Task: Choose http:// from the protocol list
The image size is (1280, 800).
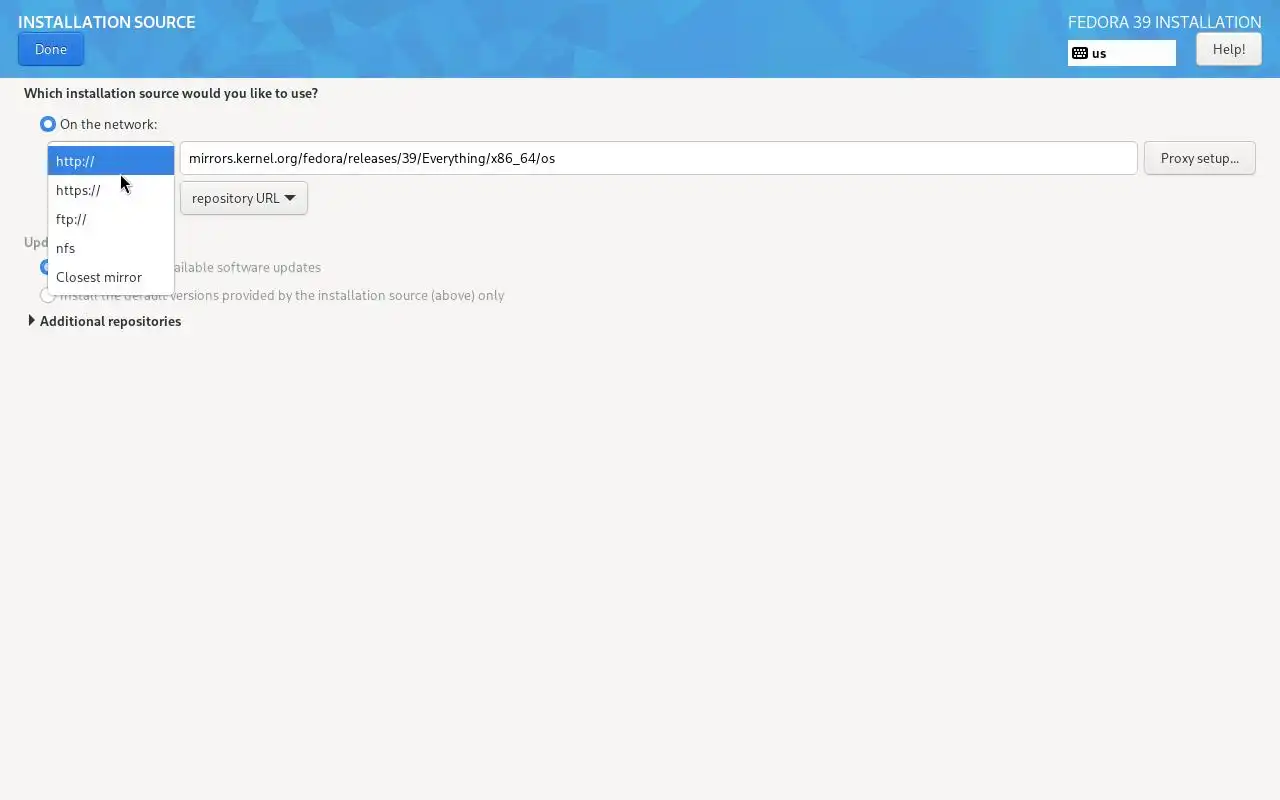Action: [111, 161]
